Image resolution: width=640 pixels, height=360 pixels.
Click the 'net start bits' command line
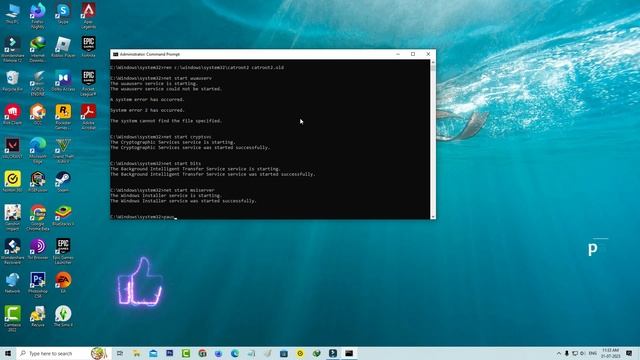(x=156, y=163)
